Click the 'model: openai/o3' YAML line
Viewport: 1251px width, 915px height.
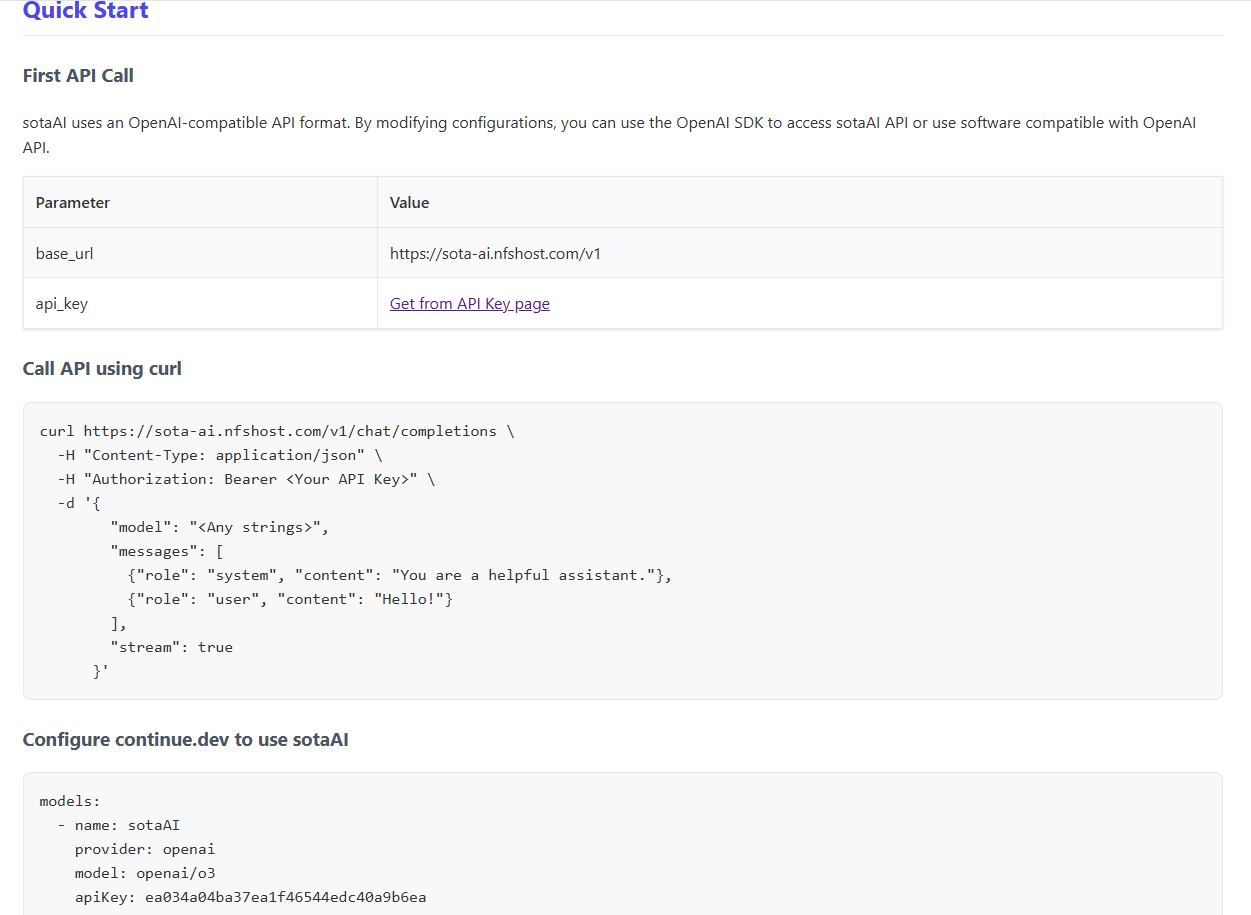[x=145, y=873]
